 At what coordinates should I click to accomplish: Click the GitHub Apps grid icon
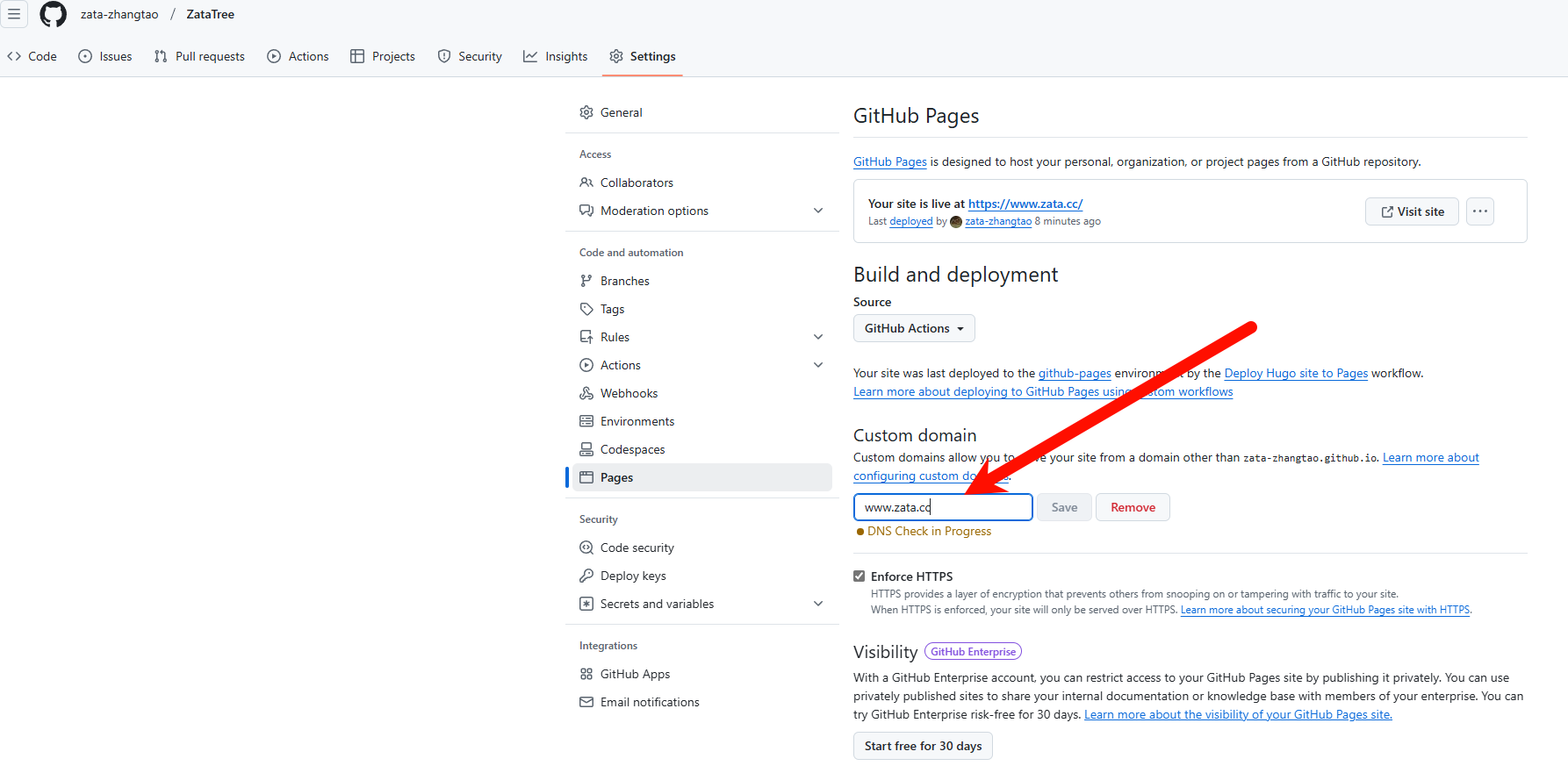point(586,674)
